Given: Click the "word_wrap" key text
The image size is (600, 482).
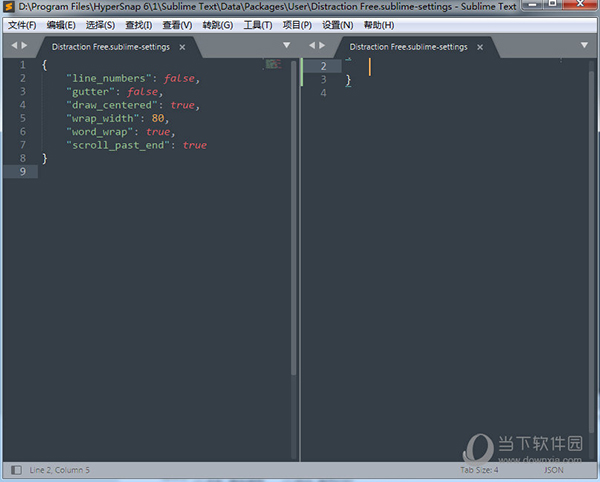Looking at the screenshot, I should 100,132.
